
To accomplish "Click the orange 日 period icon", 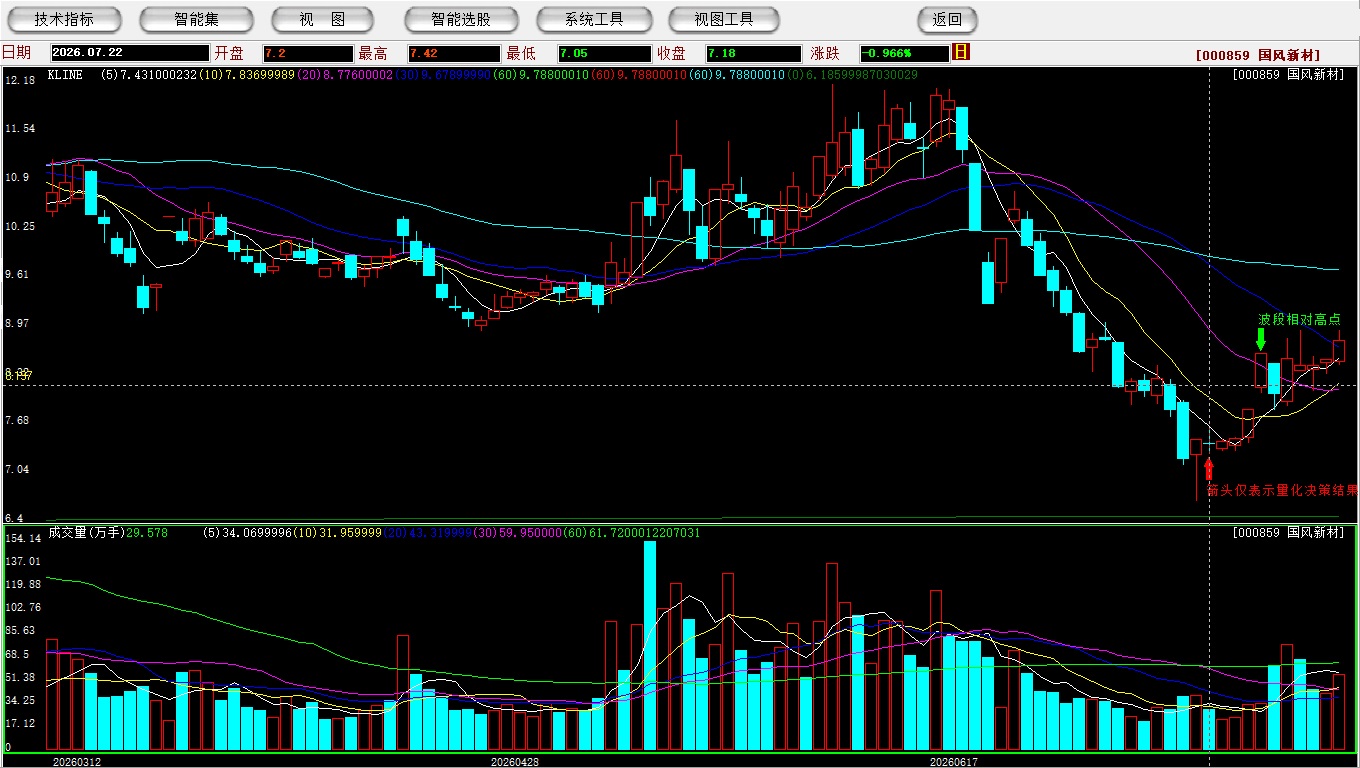I will pyautogui.click(x=961, y=52).
